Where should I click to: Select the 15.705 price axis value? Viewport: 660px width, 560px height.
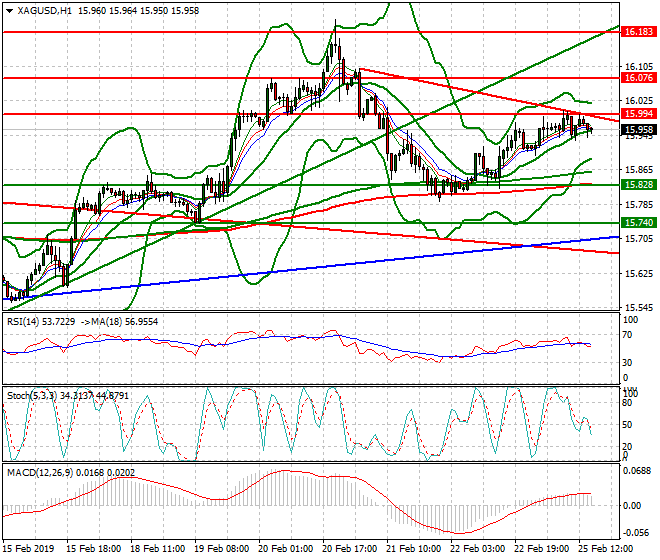639,239
